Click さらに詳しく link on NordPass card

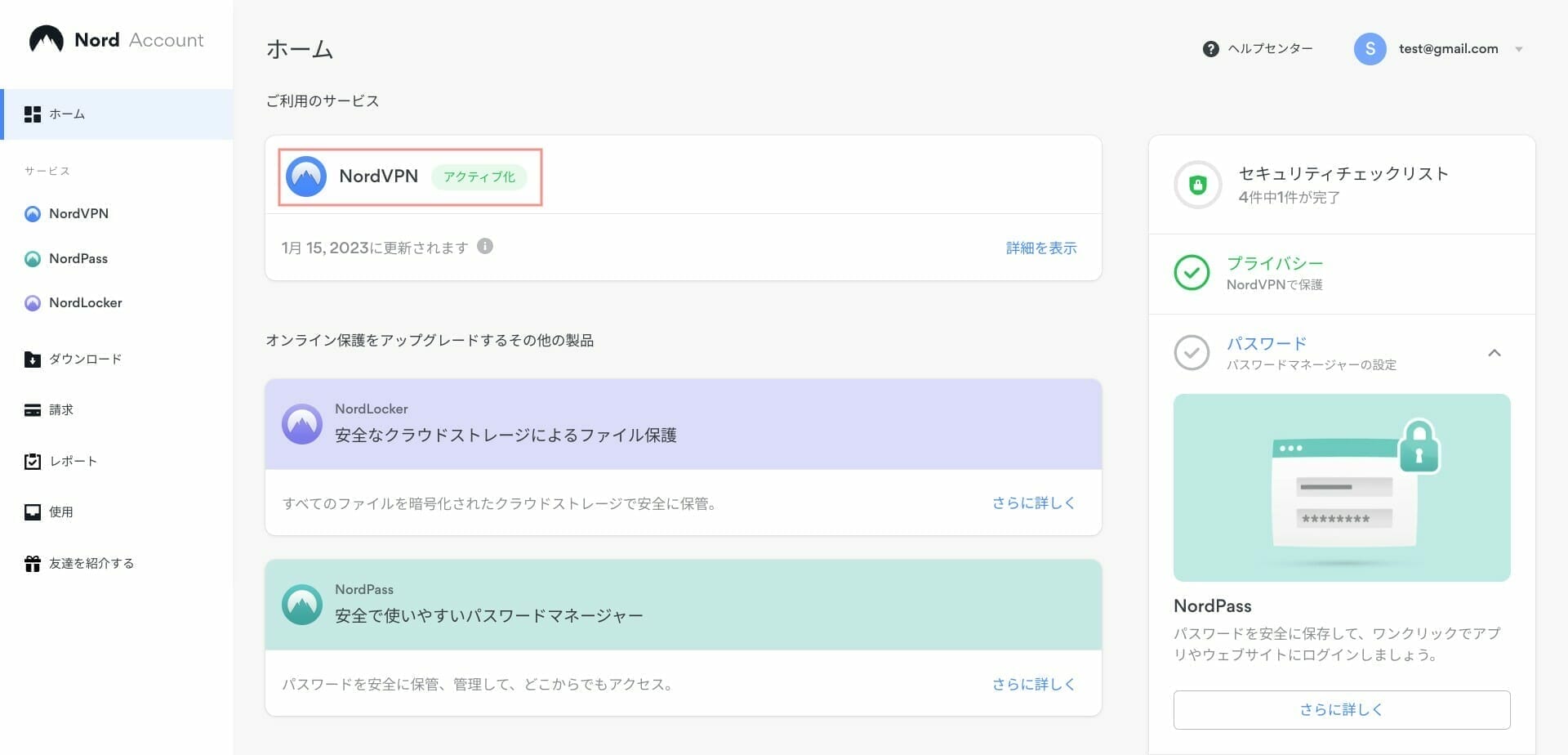coord(1034,685)
